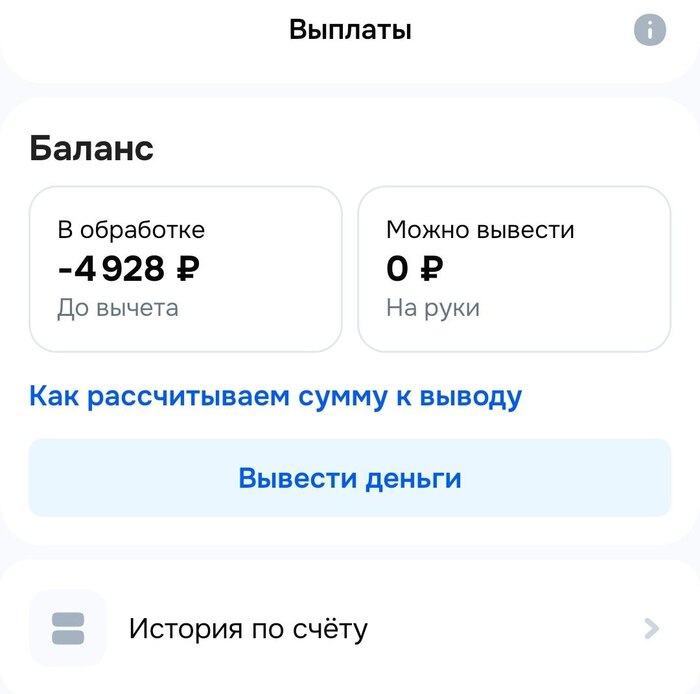Open the Как рассчитываем сумму к выводу link
The image size is (700, 694).
[275, 396]
